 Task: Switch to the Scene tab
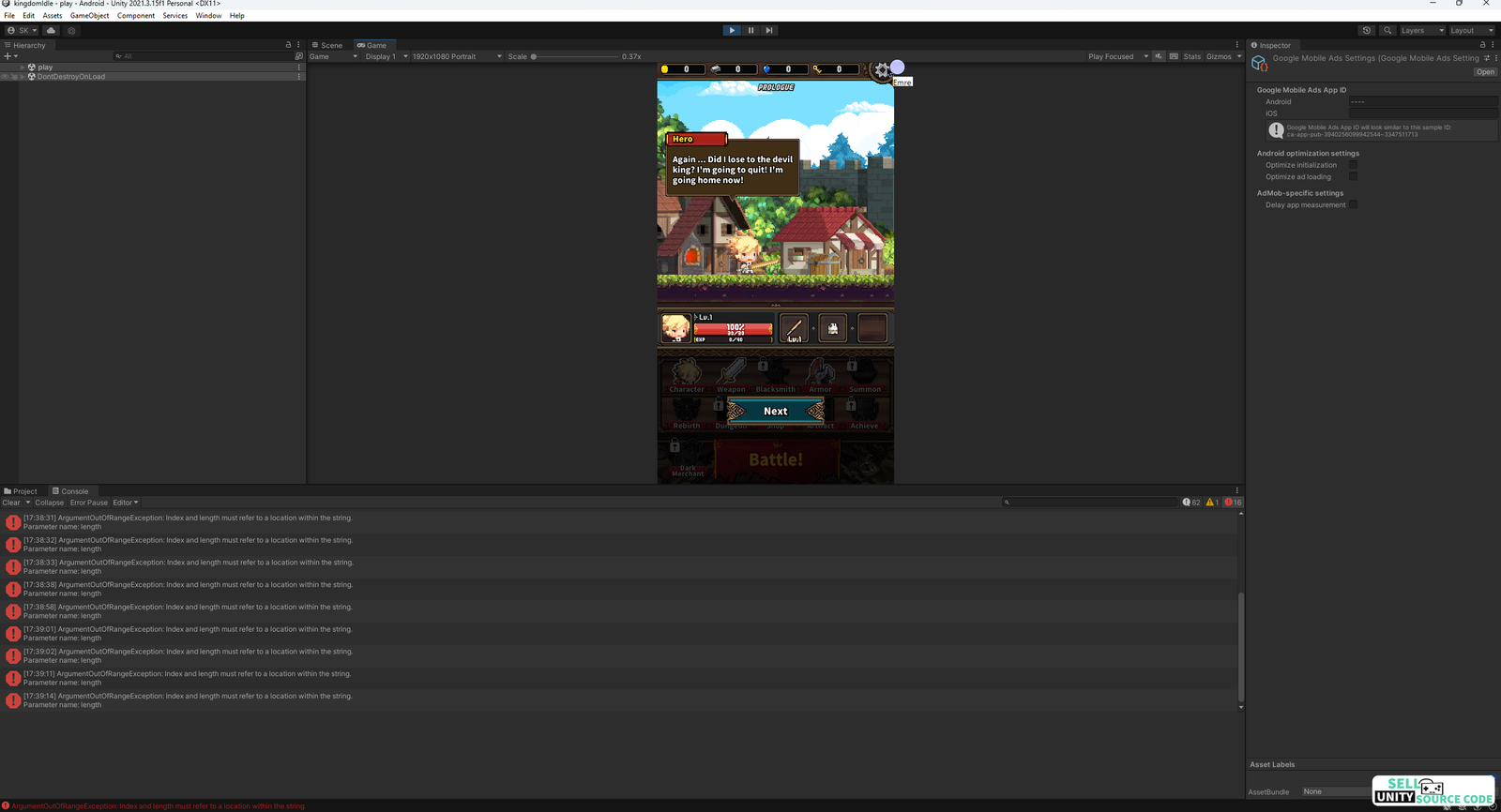tap(327, 45)
